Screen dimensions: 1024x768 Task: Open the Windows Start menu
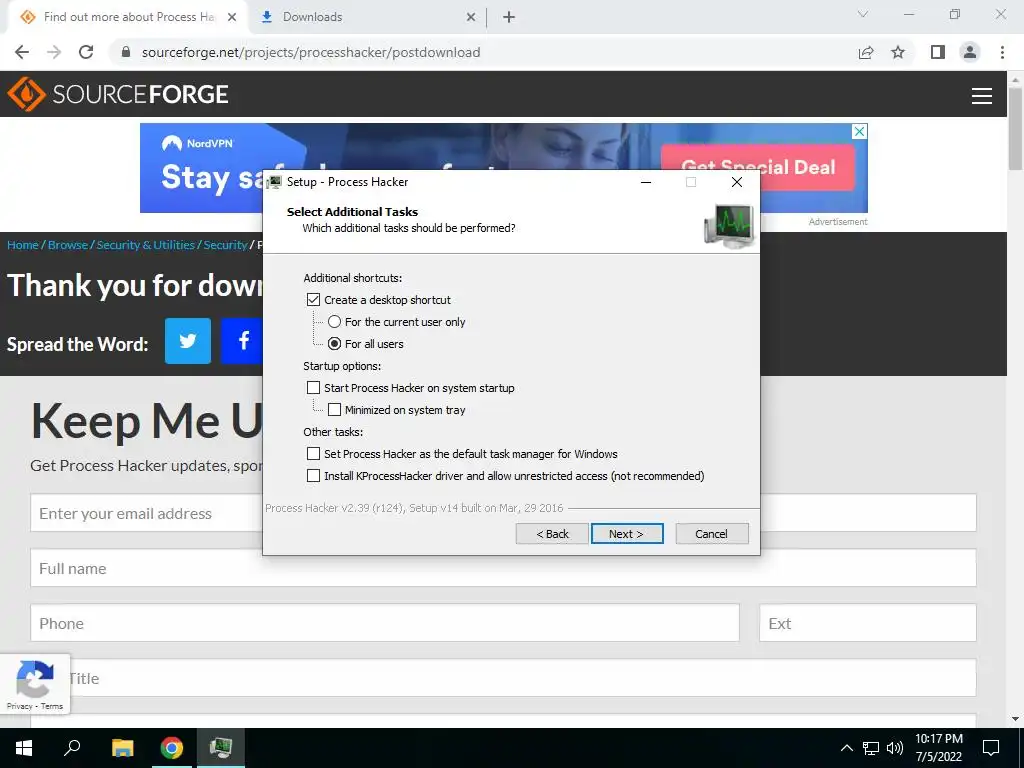click(x=24, y=748)
